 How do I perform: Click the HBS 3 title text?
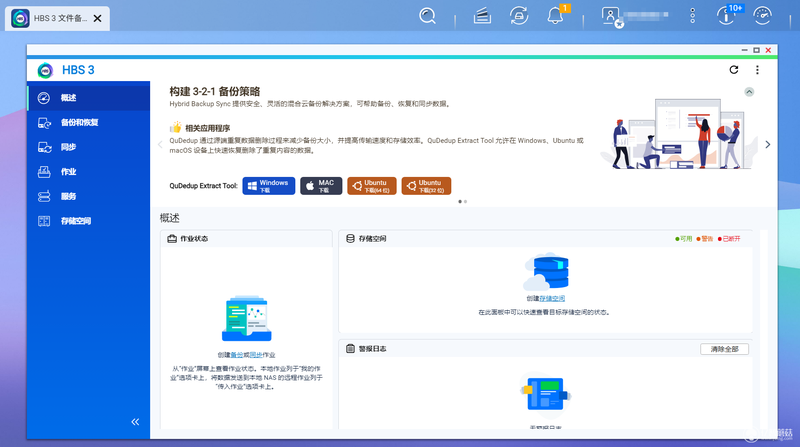(78, 70)
